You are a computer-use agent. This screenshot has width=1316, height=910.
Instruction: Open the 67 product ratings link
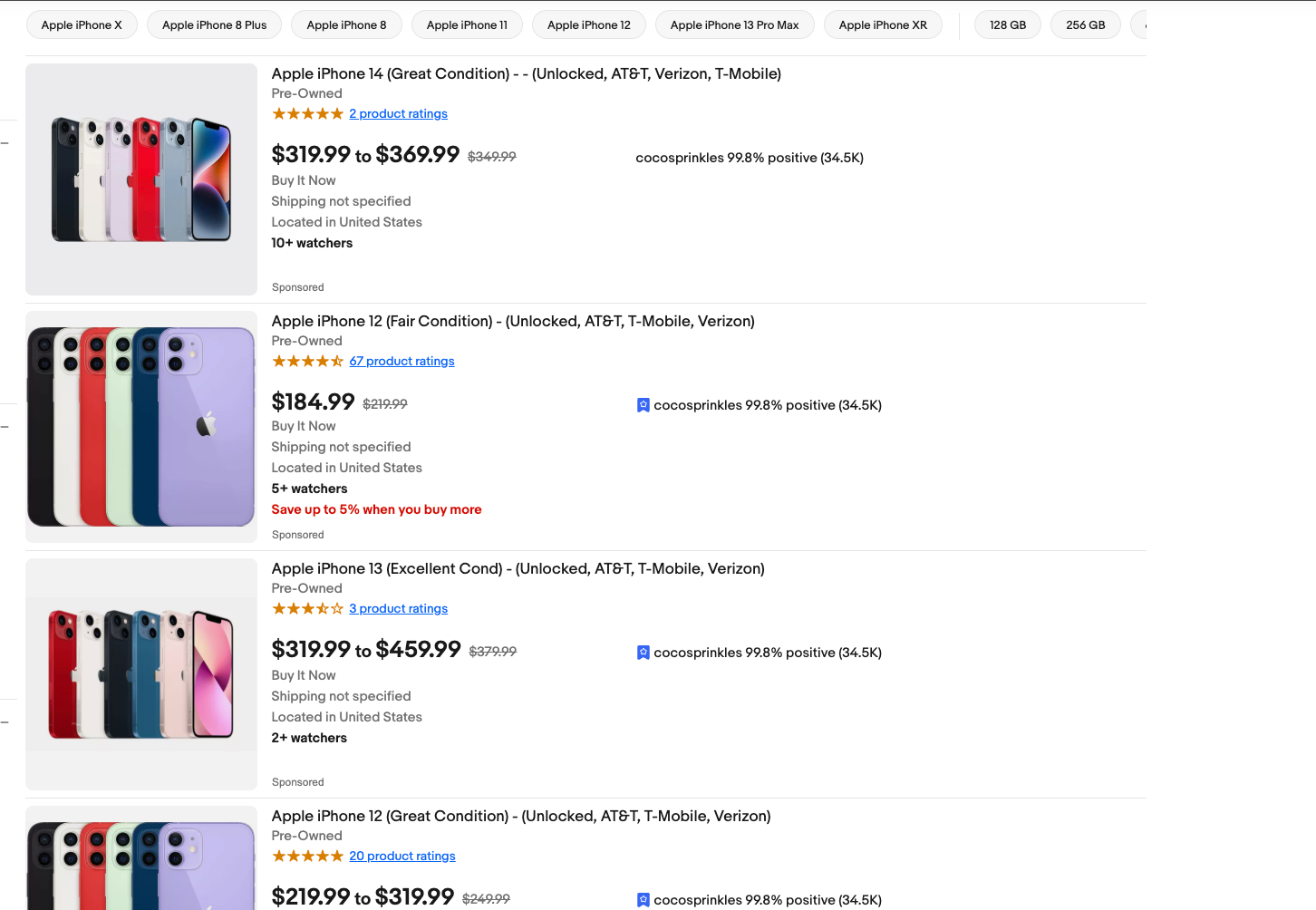(x=402, y=361)
